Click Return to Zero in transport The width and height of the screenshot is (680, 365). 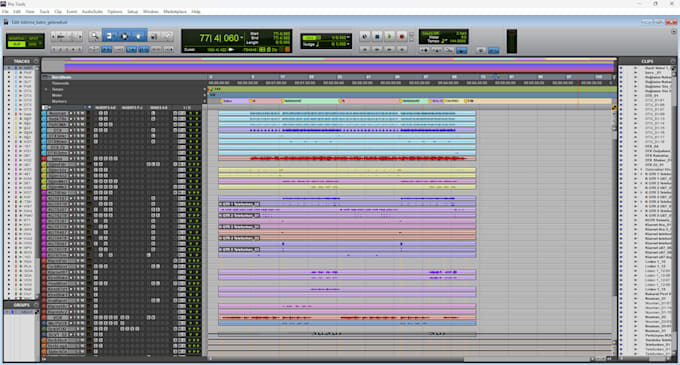point(365,50)
